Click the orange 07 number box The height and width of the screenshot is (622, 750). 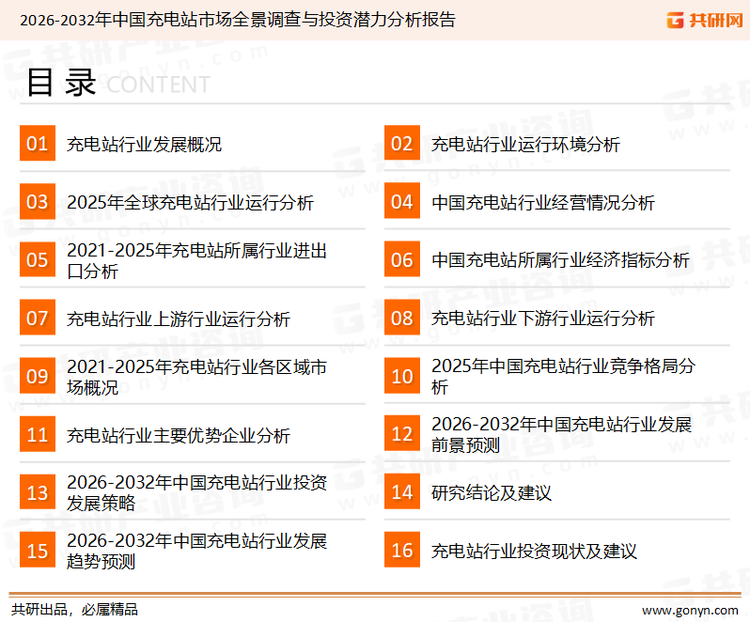37,318
